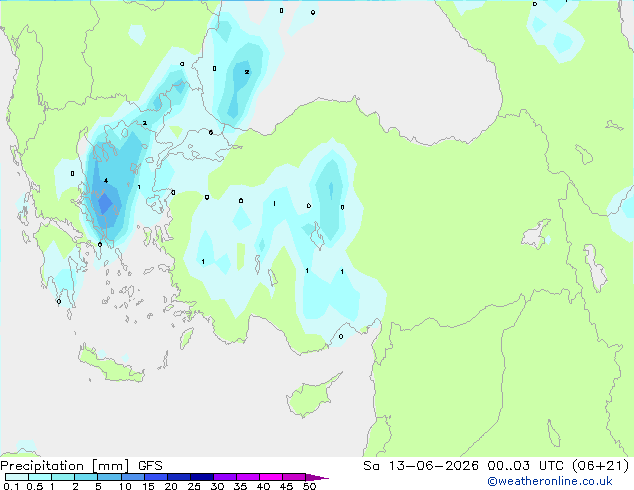Click the legend label "20"
The width and height of the screenshot is (634, 490).
coord(171,486)
